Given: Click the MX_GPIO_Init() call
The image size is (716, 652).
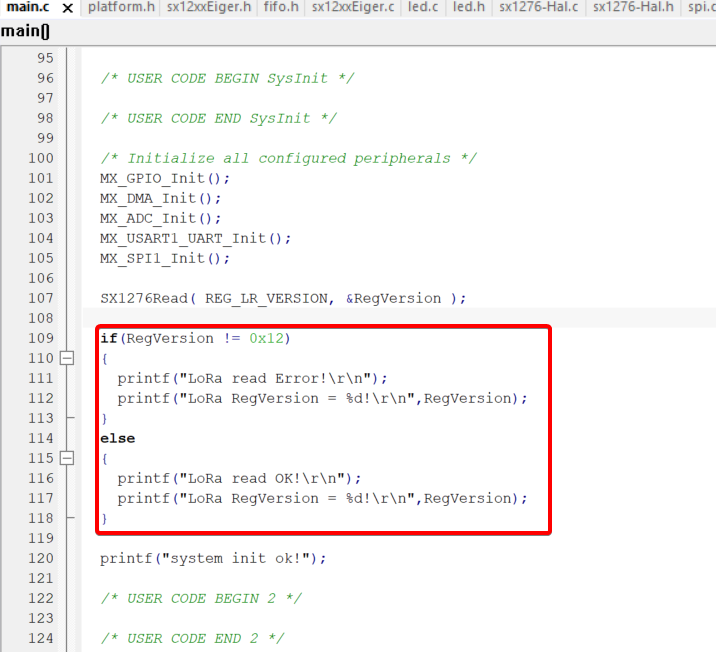Looking at the screenshot, I should (x=165, y=178).
